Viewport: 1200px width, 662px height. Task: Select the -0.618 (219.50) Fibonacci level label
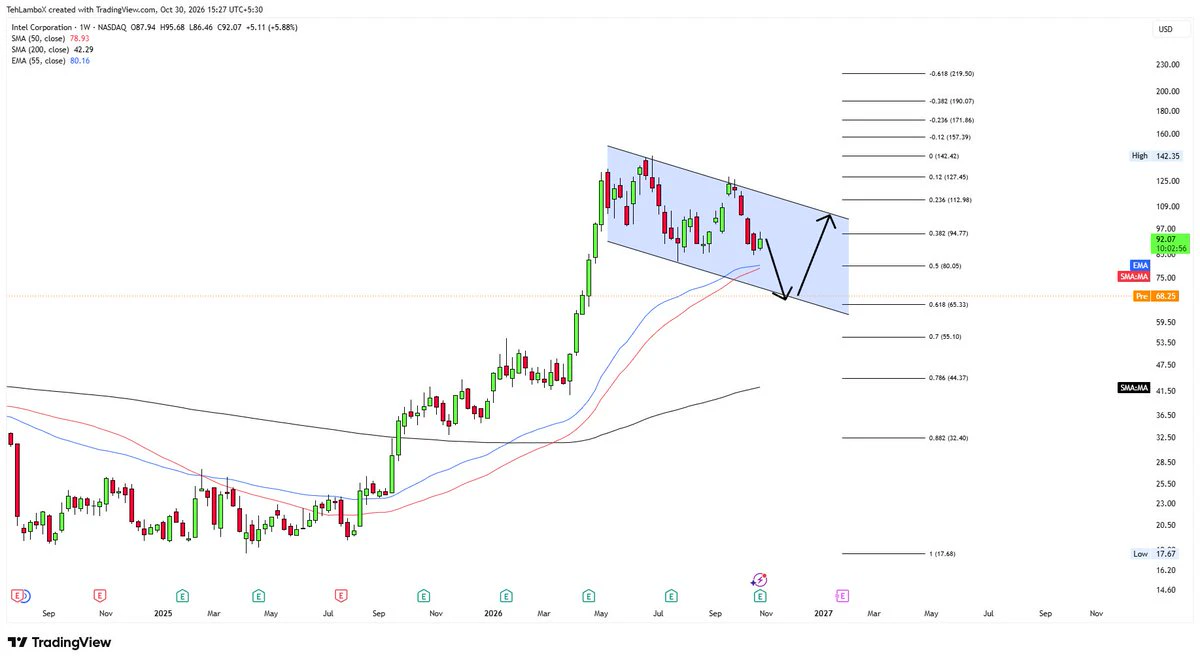pyautogui.click(x=951, y=73)
